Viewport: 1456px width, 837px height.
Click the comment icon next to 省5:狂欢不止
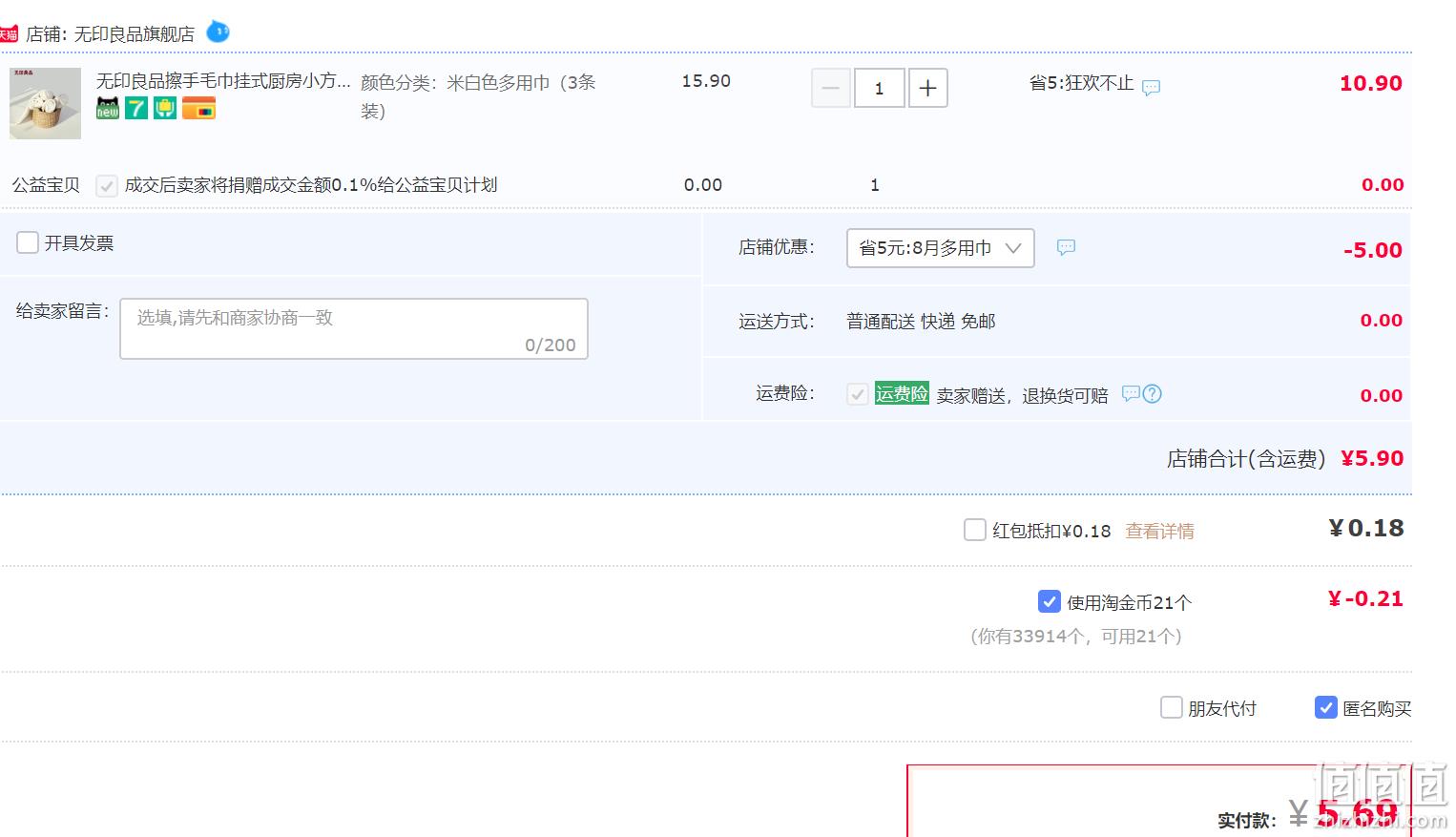pyautogui.click(x=1152, y=88)
